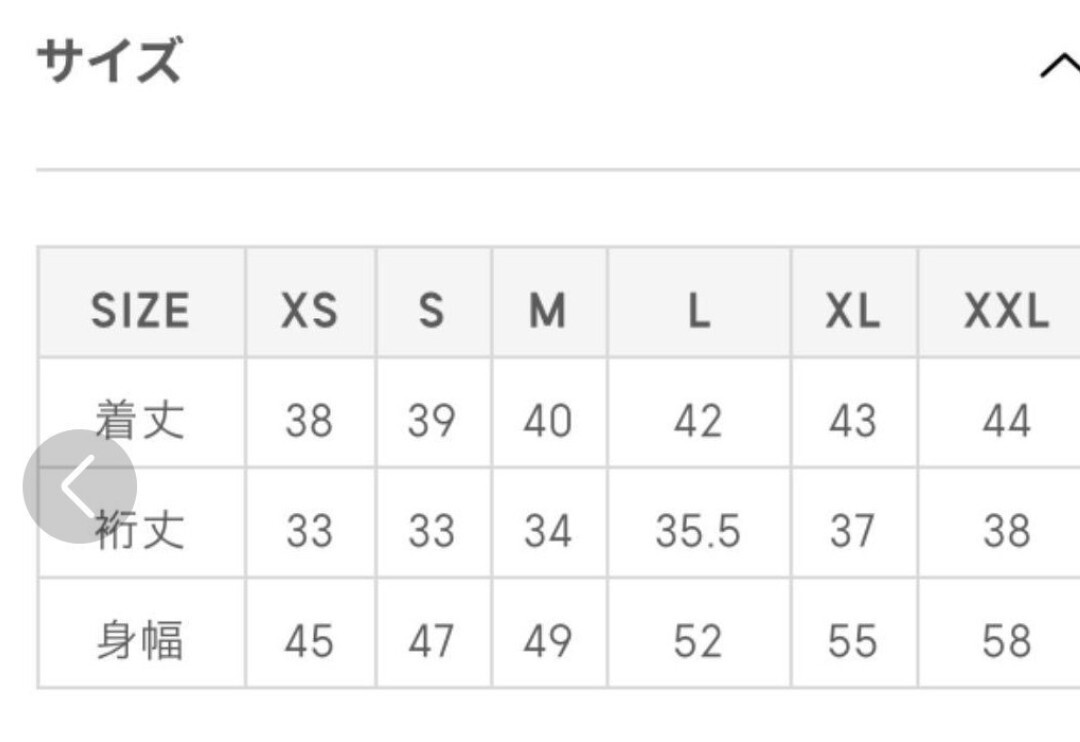Select the XL column header
This screenshot has width=1080, height=742.
[853, 310]
